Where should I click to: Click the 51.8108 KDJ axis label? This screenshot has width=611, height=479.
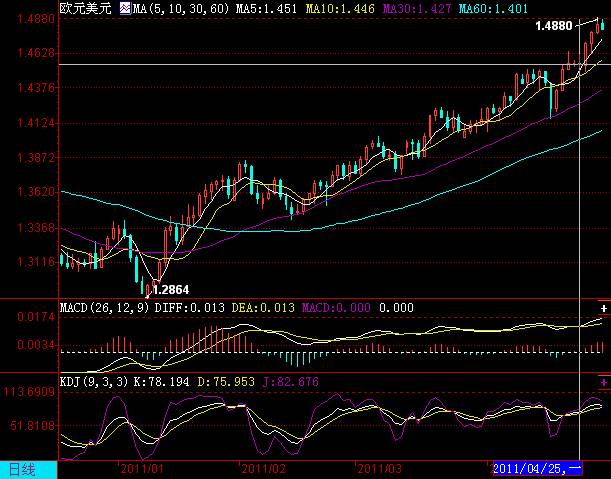33,426
